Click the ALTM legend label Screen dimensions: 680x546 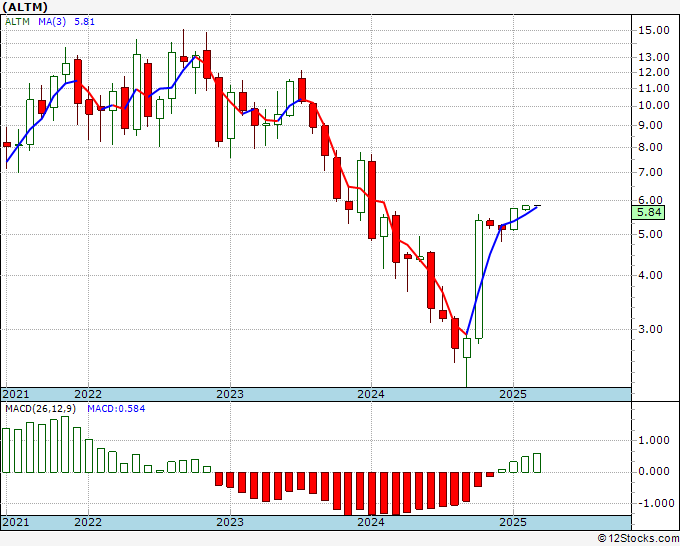17,22
